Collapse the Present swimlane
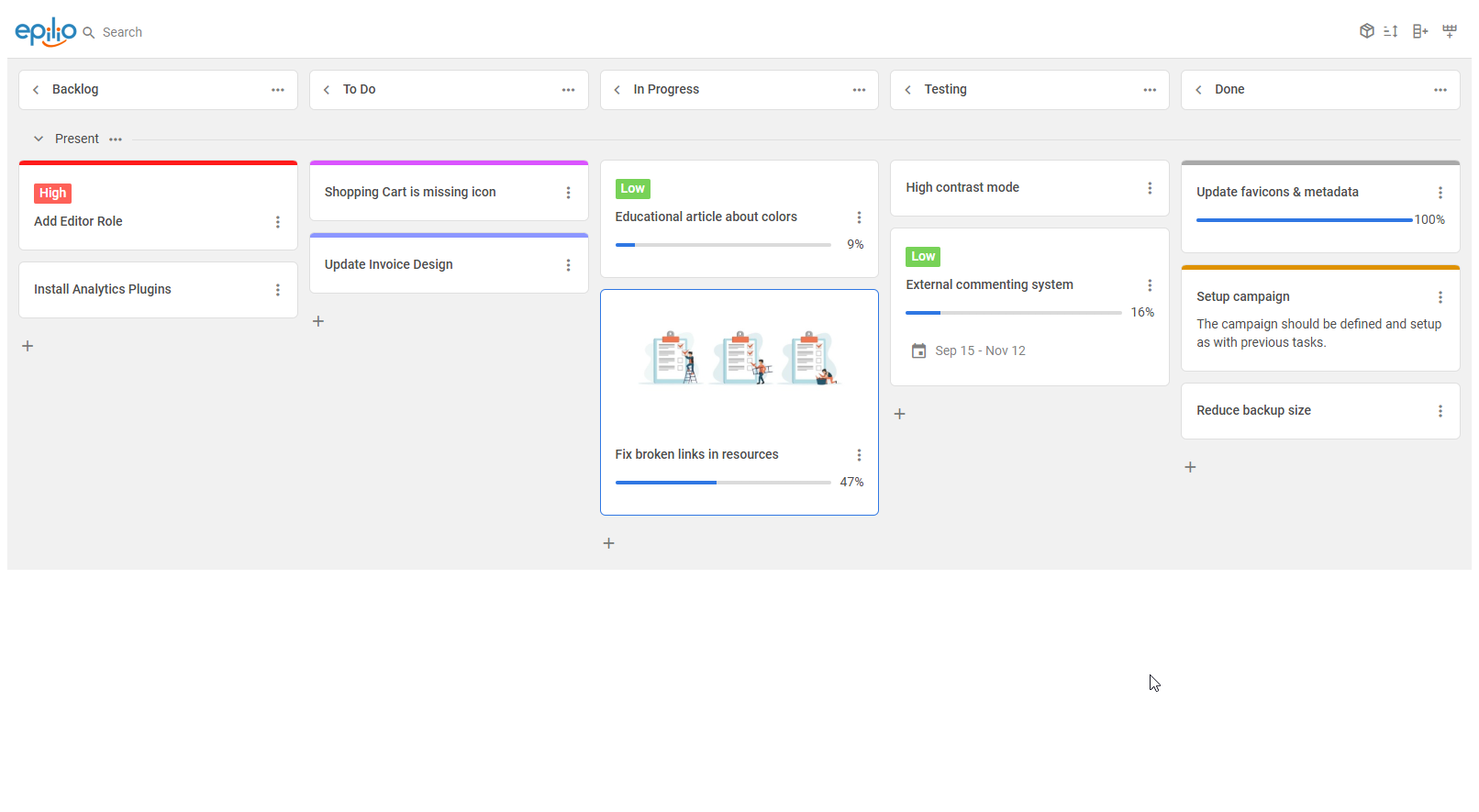Screen dimensions: 1479x812 point(39,139)
